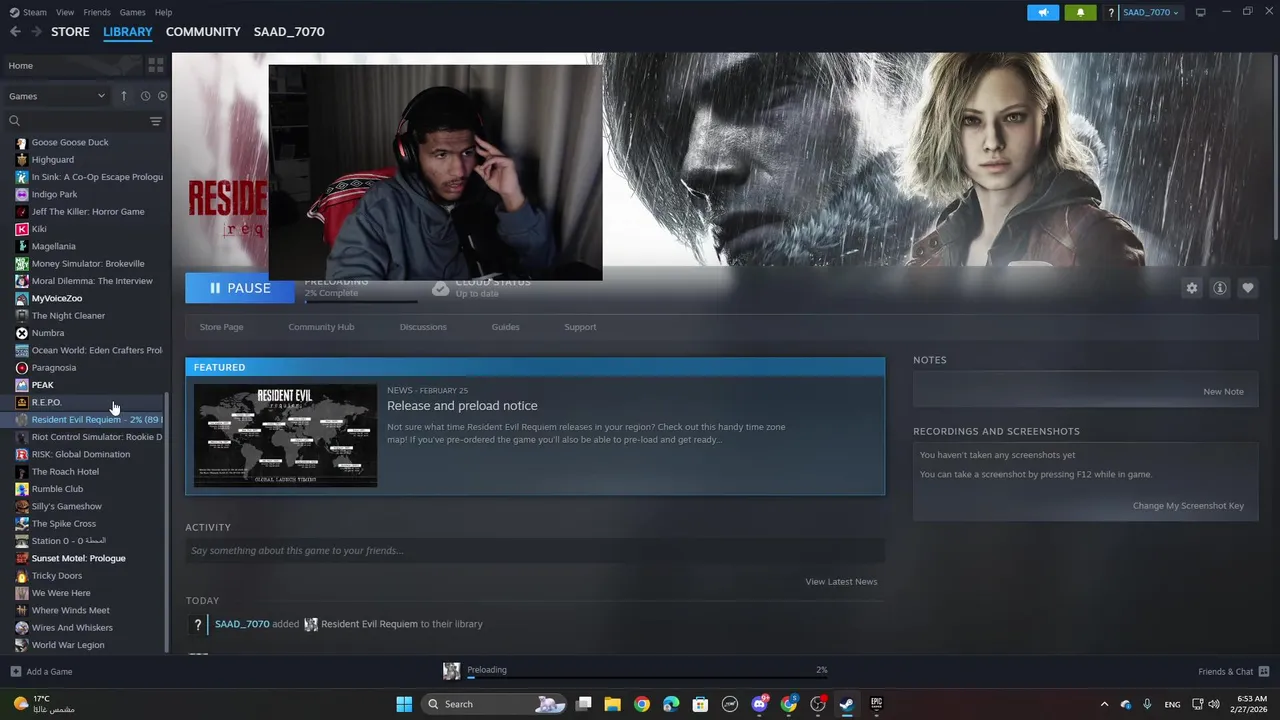The height and width of the screenshot is (720, 1280).
Task: Pause the preloading download
Action: point(240,288)
